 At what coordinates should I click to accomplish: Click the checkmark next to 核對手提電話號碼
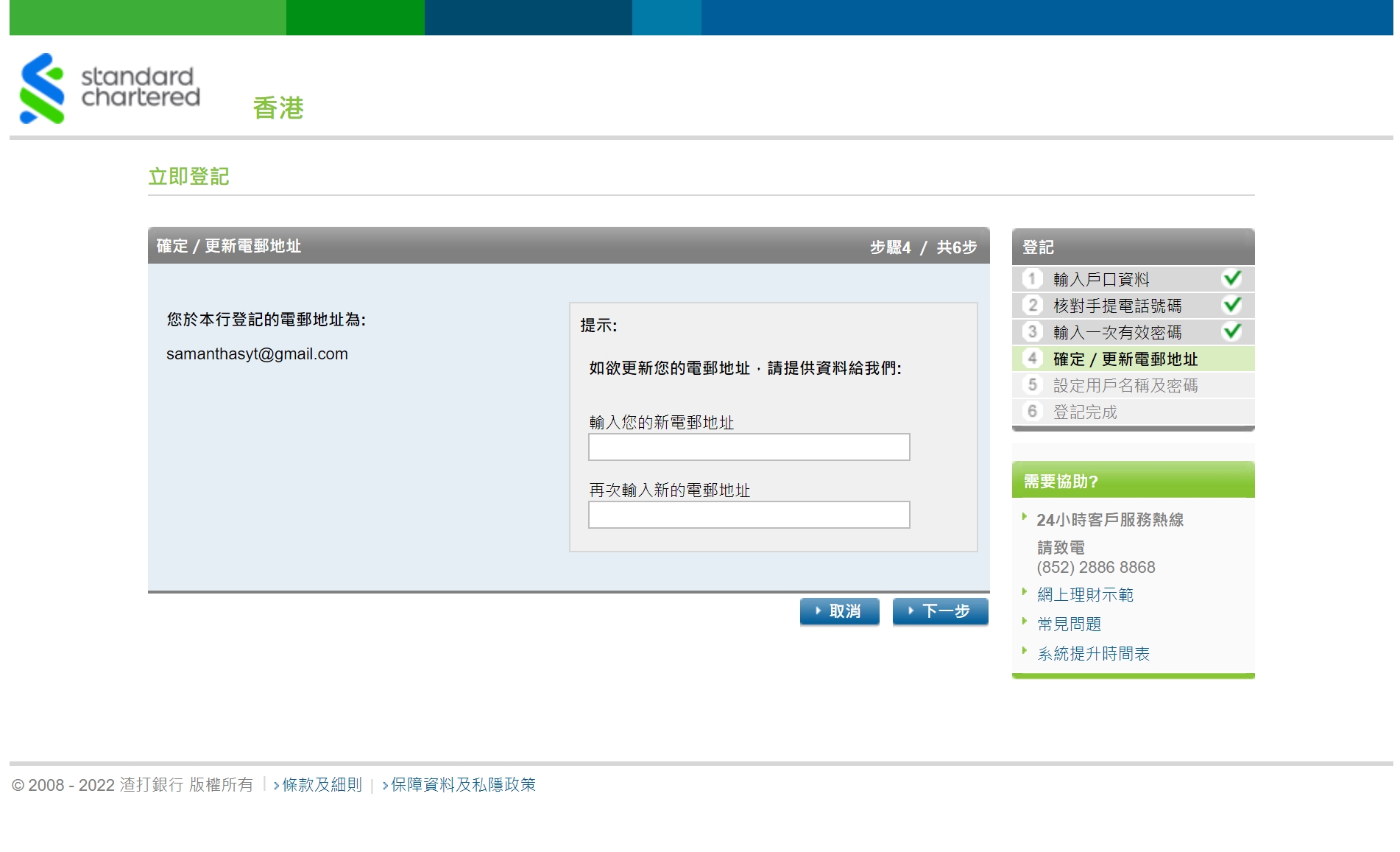(x=1231, y=305)
